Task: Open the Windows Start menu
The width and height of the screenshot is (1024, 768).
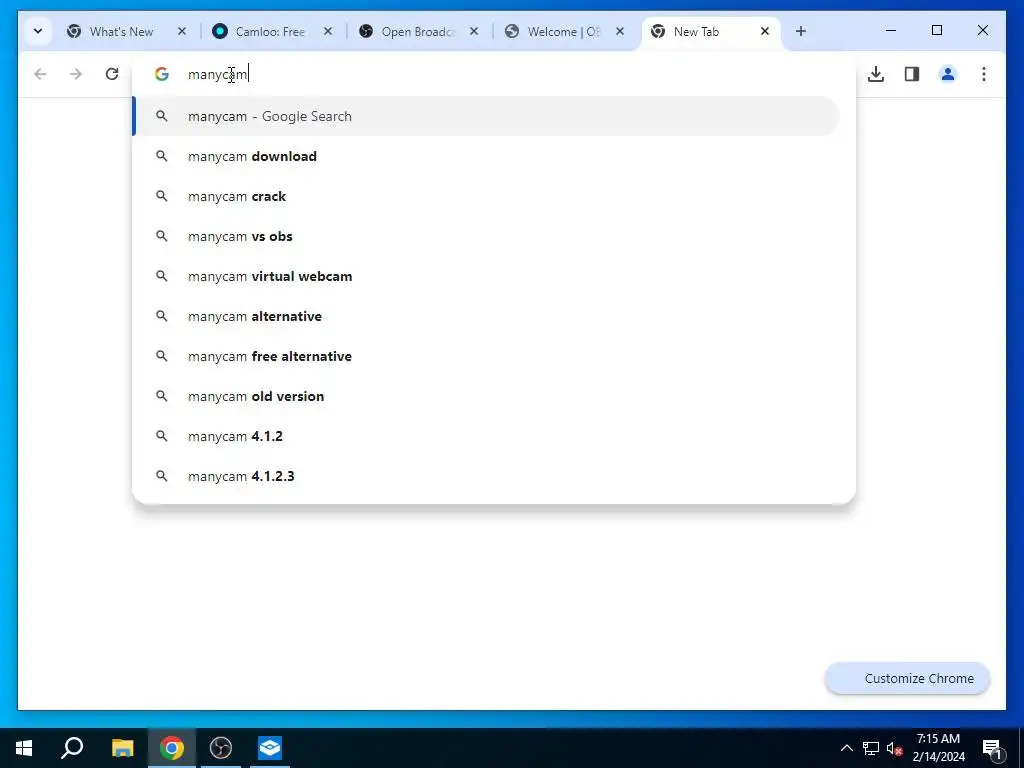Action: pyautogui.click(x=24, y=748)
